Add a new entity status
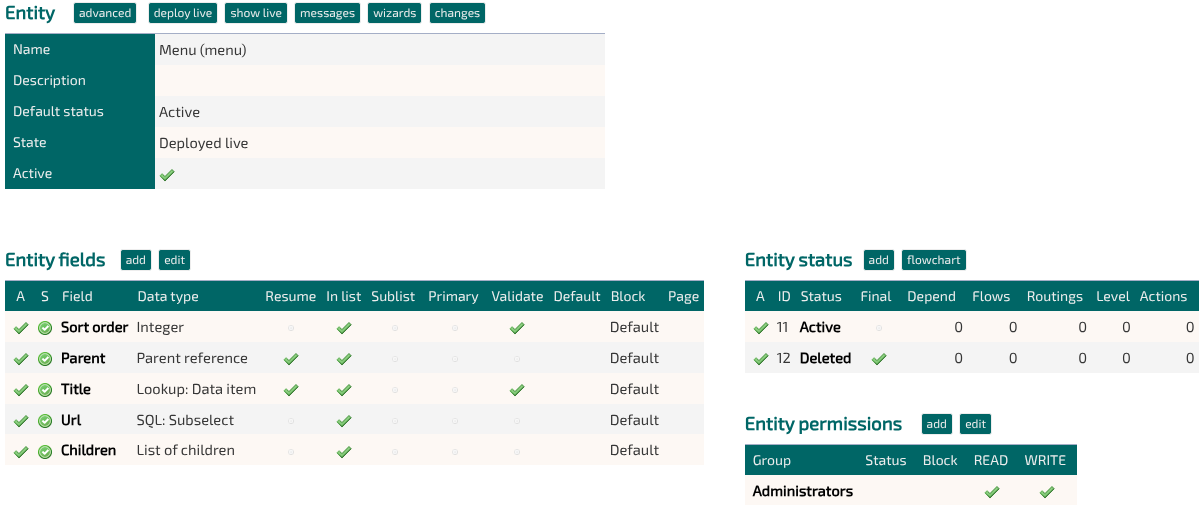Screen dimensions: 1204x506 879,260
